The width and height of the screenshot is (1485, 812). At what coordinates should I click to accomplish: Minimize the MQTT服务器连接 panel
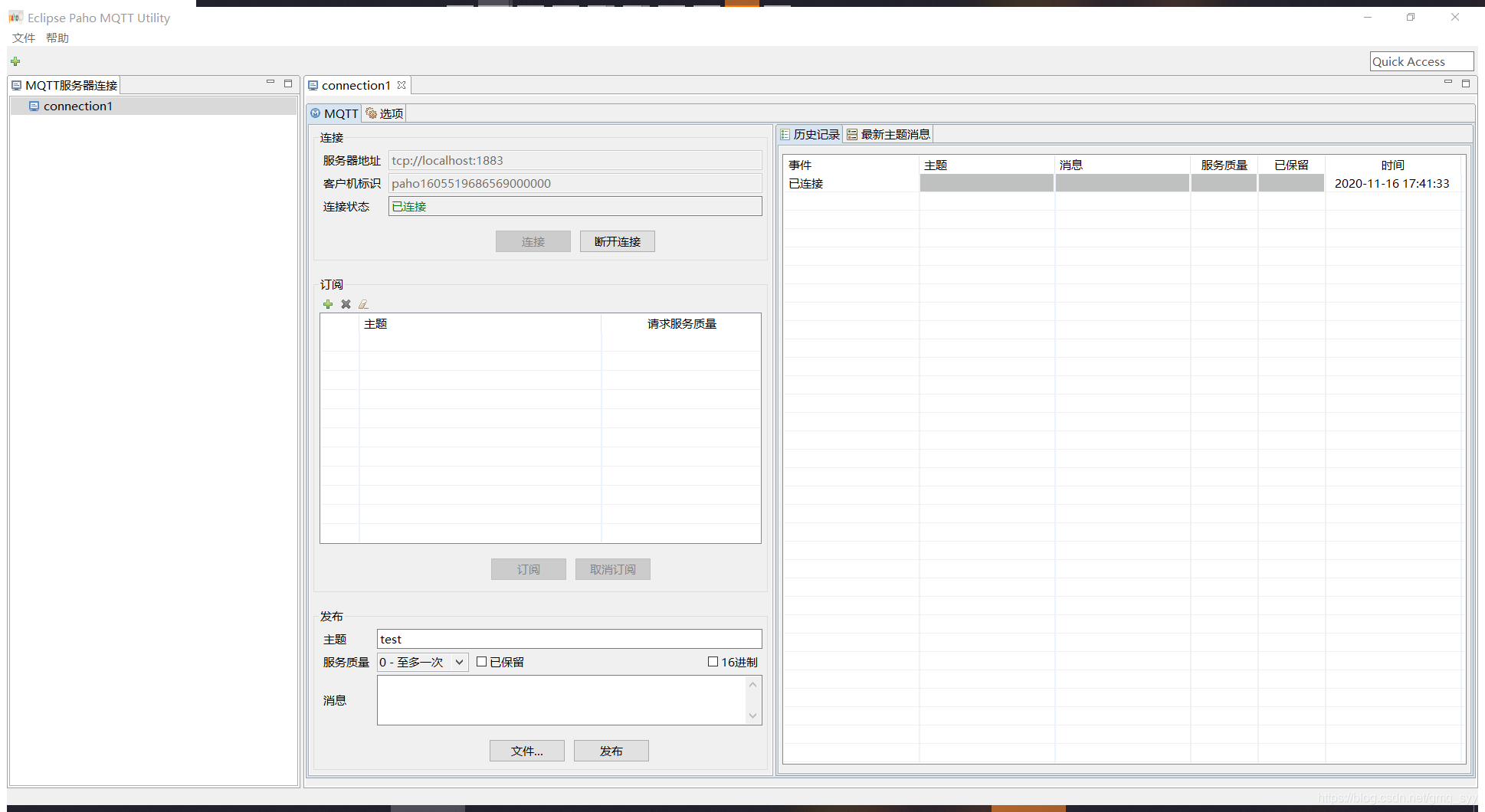pyautogui.click(x=270, y=83)
